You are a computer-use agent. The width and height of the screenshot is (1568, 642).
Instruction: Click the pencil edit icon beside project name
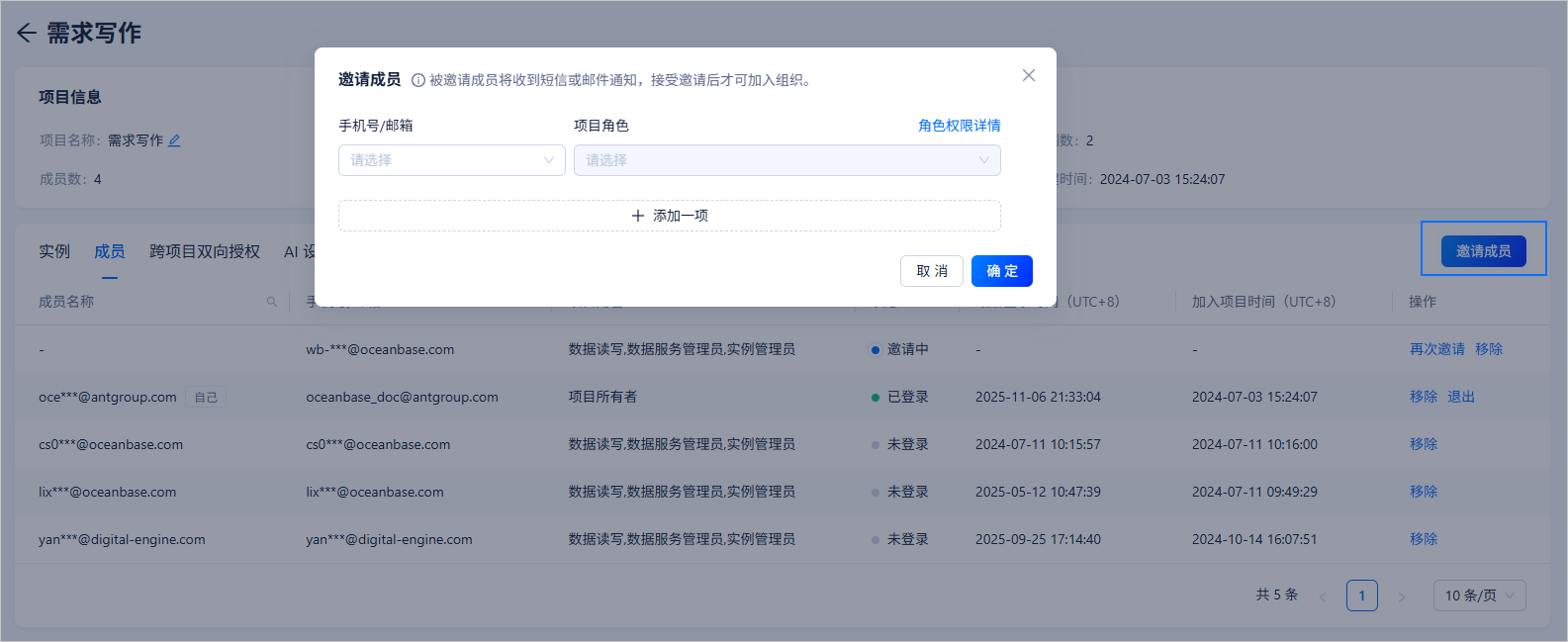[x=174, y=140]
